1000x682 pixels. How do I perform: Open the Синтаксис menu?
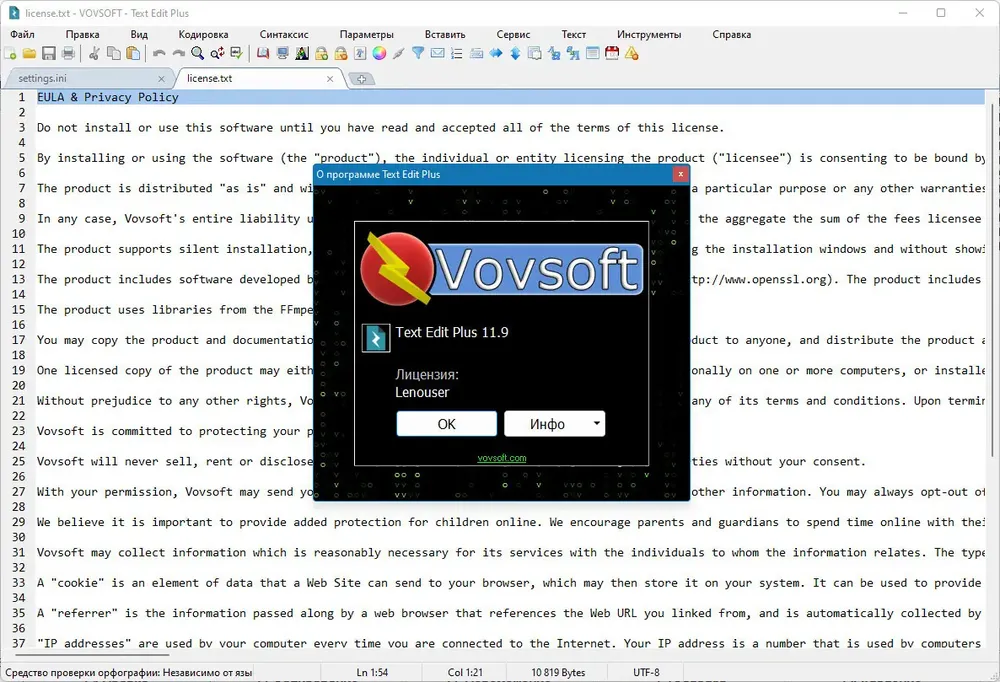(x=284, y=34)
